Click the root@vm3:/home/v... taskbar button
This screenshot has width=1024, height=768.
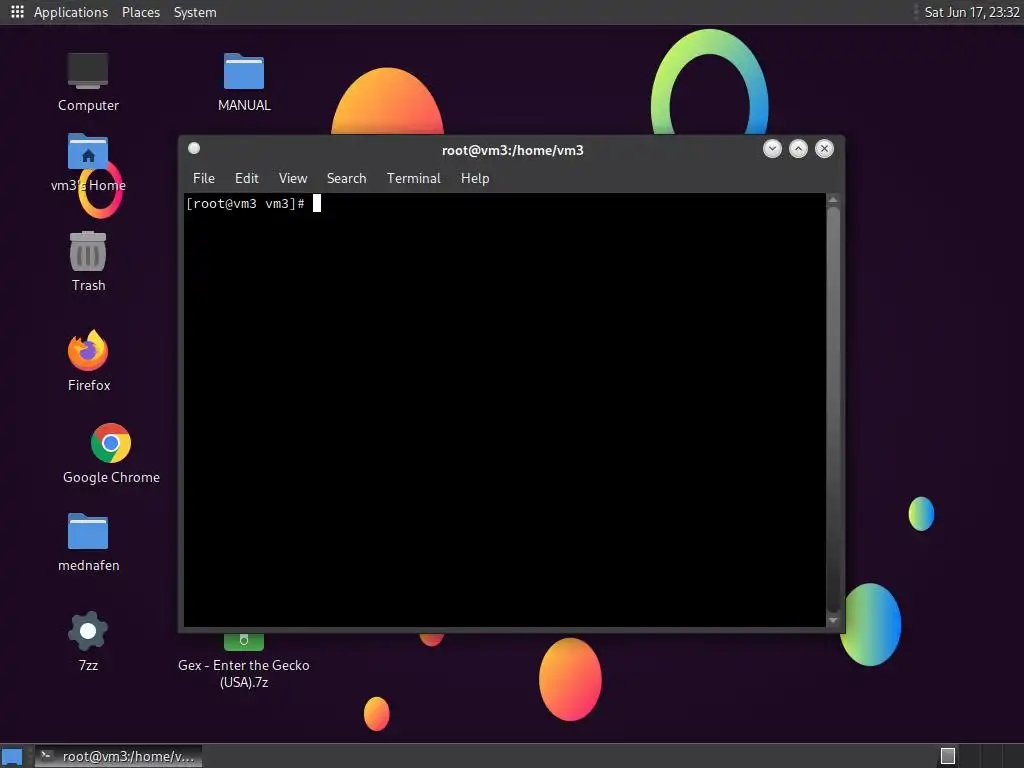pos(118,756)
